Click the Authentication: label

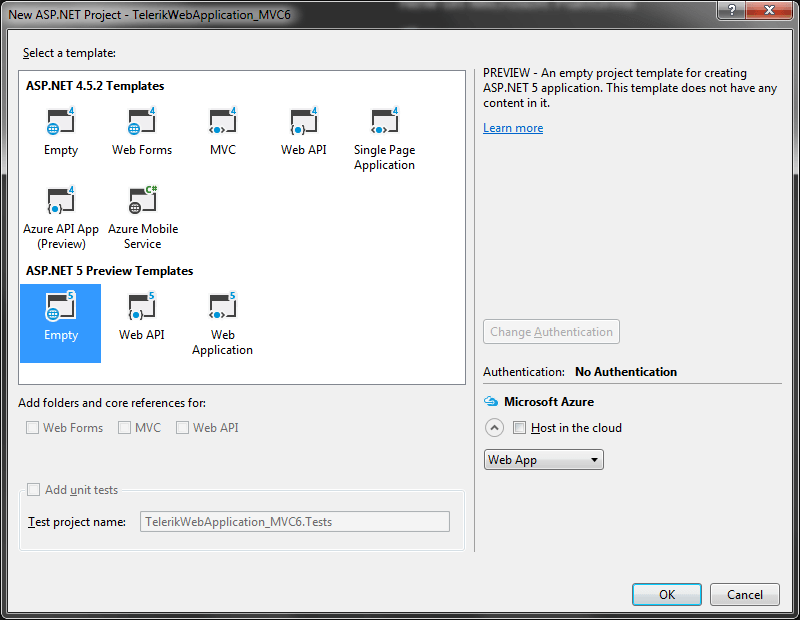tap(524, 371)
